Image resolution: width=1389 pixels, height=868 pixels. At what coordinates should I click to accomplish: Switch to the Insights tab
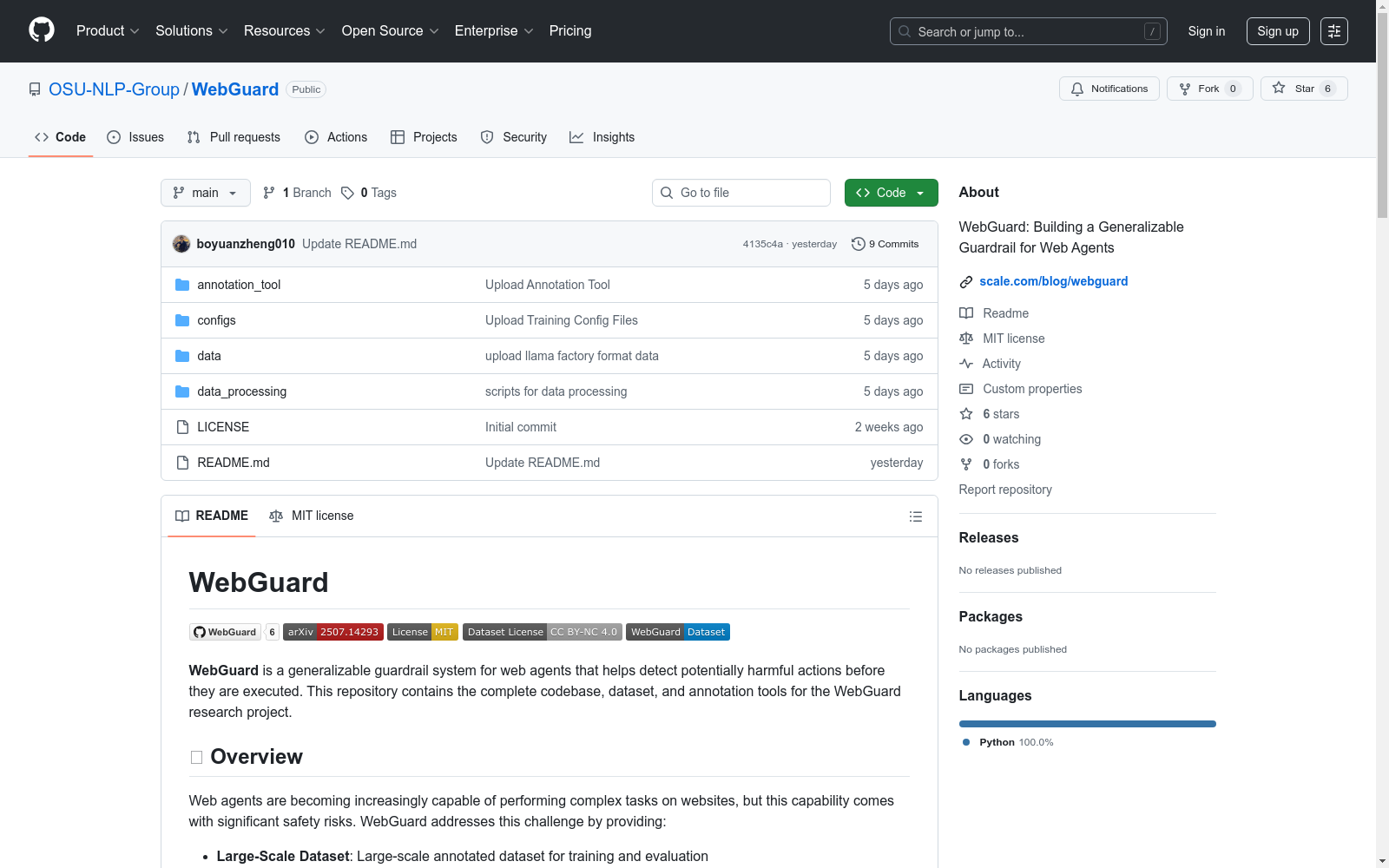coord(602,137)
